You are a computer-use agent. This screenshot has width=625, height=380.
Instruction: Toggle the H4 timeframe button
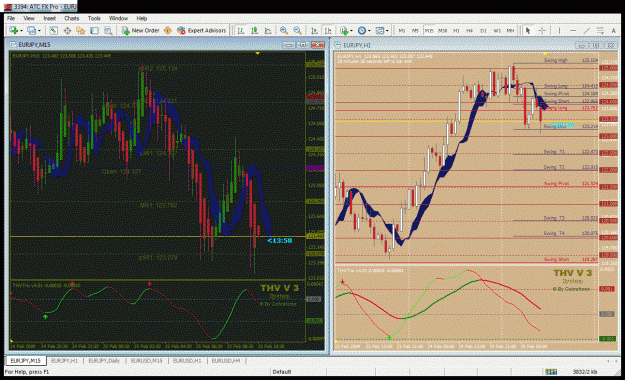tap(470, 30)
